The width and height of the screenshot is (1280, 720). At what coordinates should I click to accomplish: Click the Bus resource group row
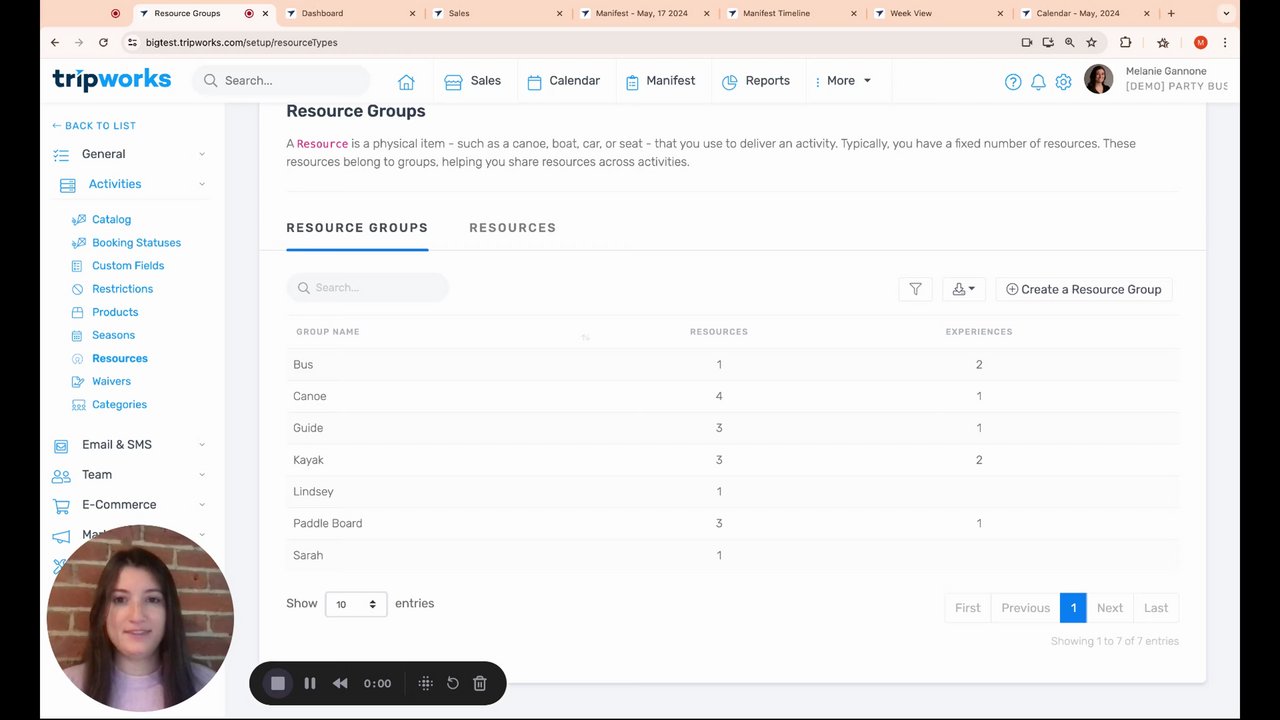click(x=733, y=364)
